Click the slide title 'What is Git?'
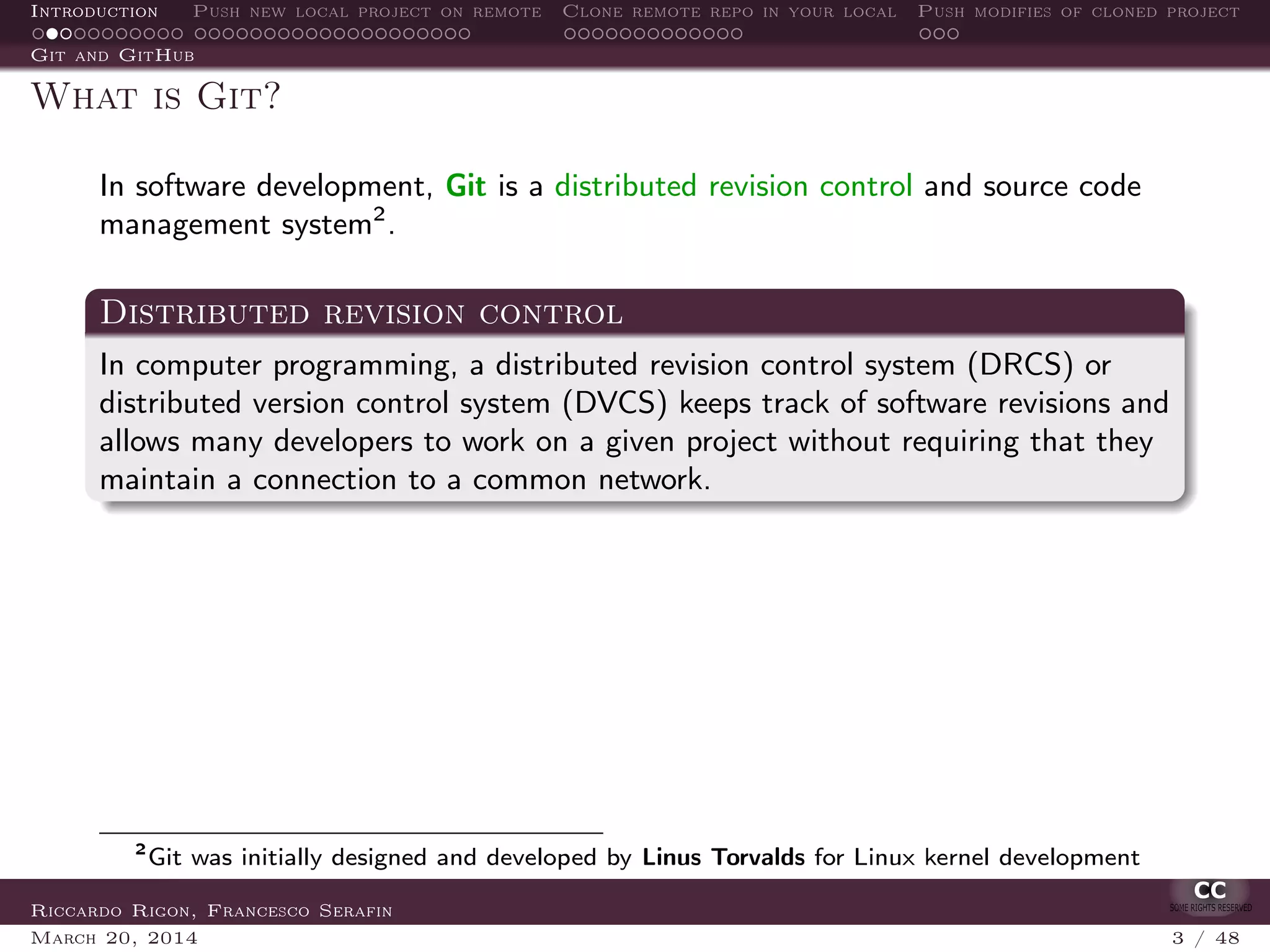Viewport: 1270px width, 952px height. 156,97
